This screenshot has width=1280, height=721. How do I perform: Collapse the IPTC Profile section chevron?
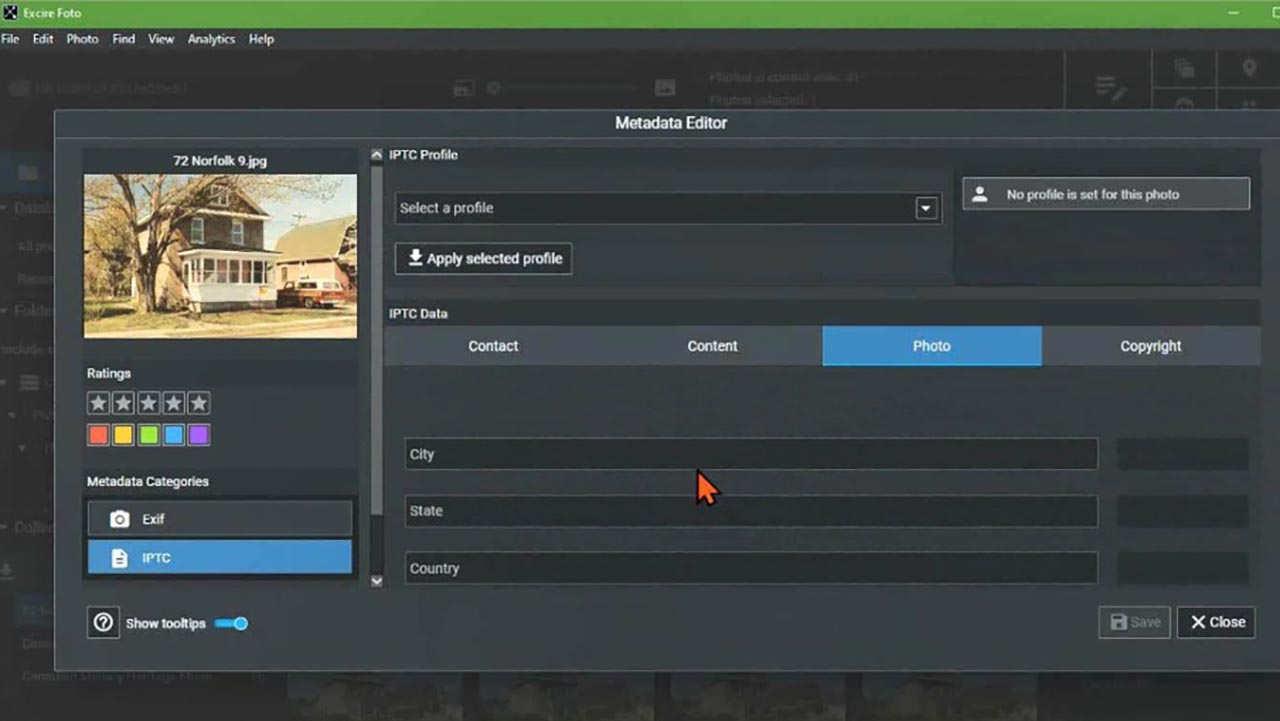[376, 154]
